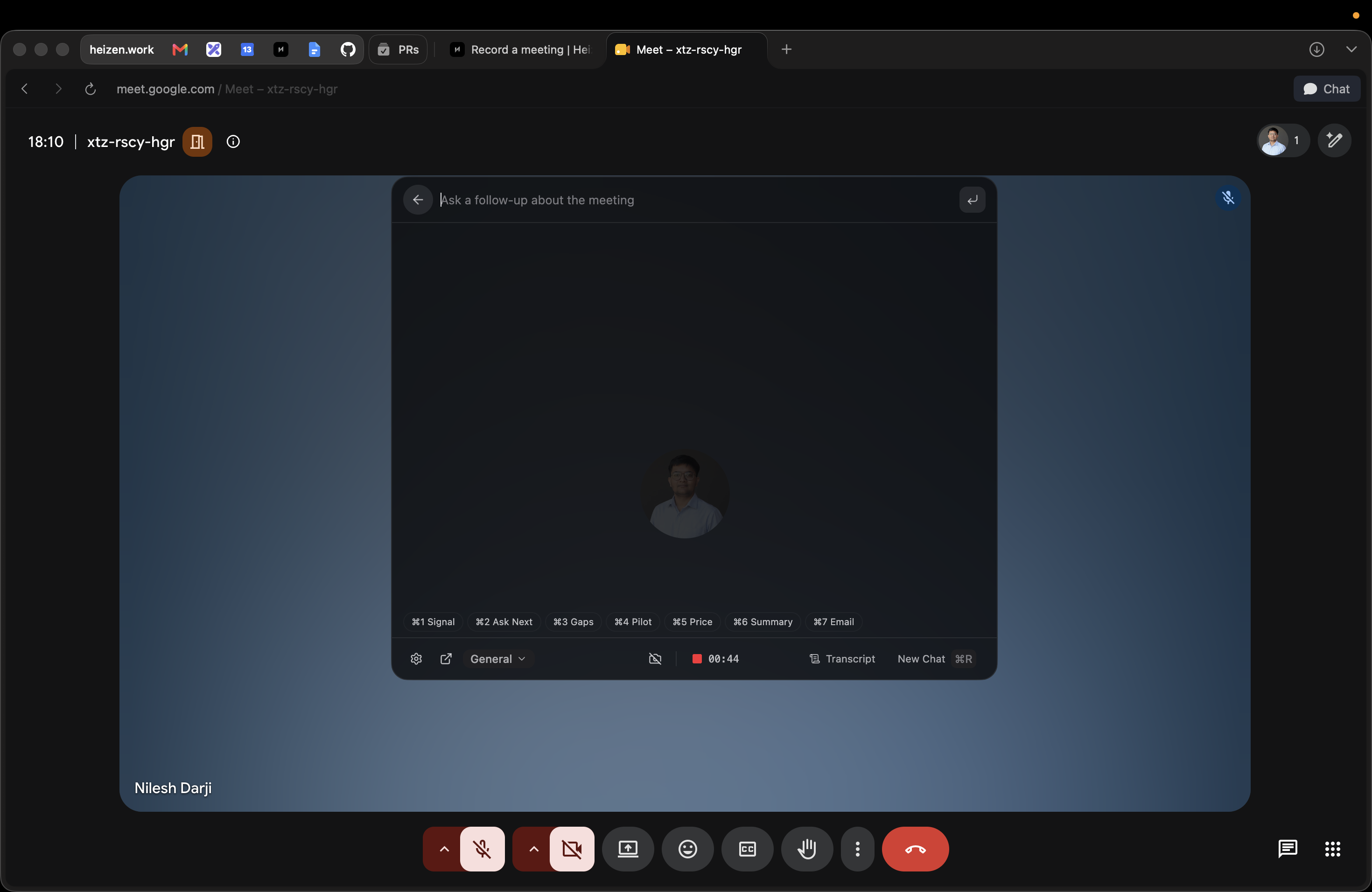Run the ⌘2 Ask Next shortcut
1372x892 pixels.
point(504,622)
